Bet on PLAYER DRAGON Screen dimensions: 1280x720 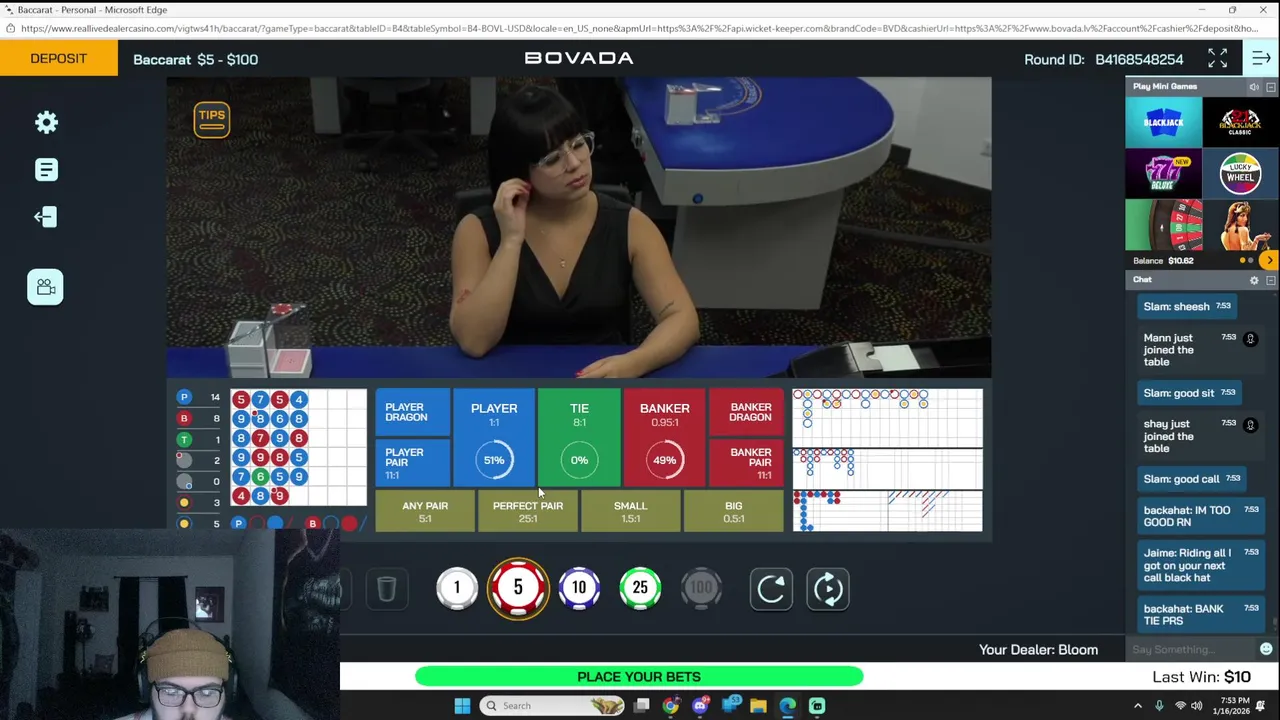click(412, 413)
